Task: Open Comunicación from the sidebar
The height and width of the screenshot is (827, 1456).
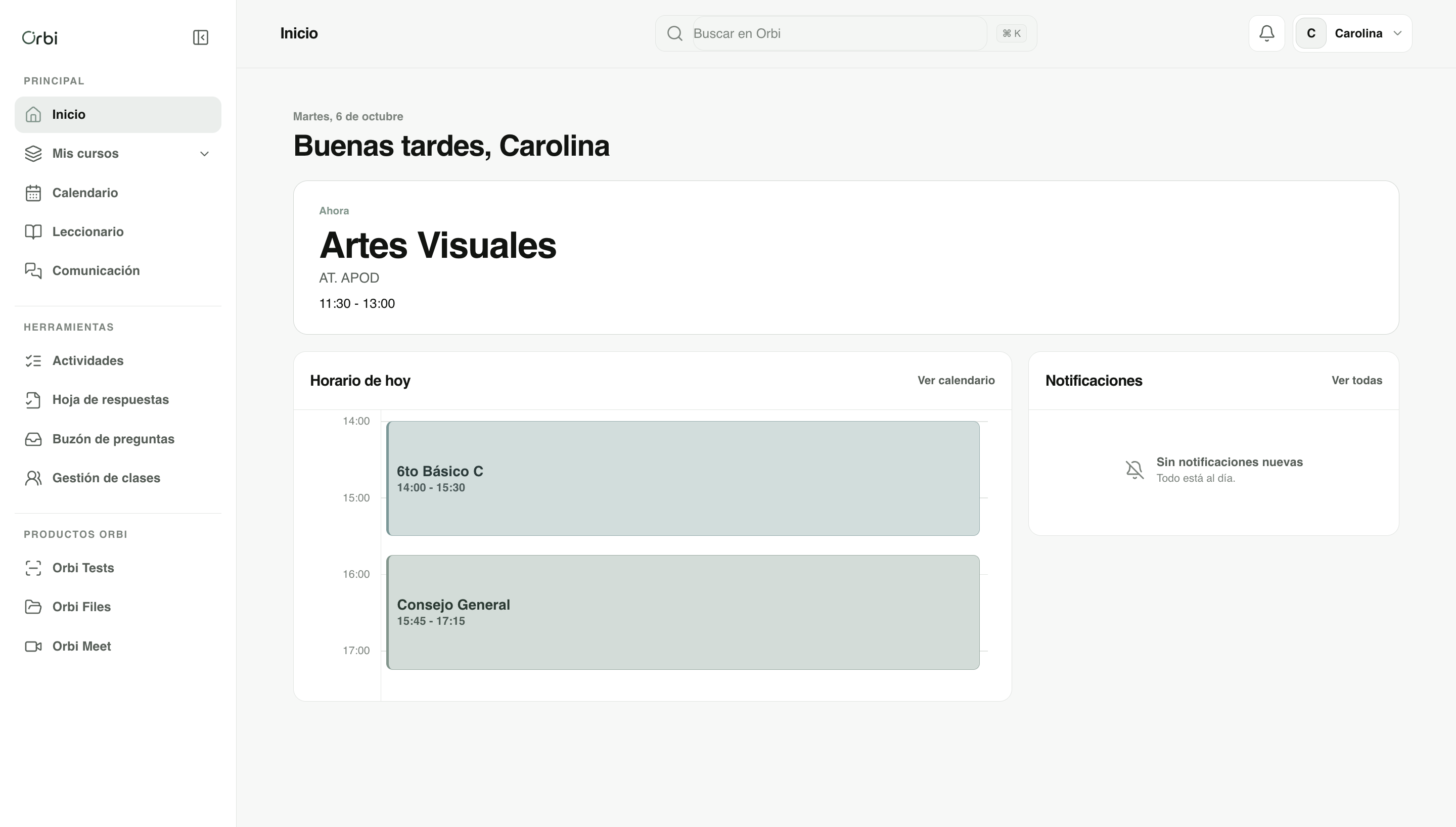Action: (x=118, y=270)
